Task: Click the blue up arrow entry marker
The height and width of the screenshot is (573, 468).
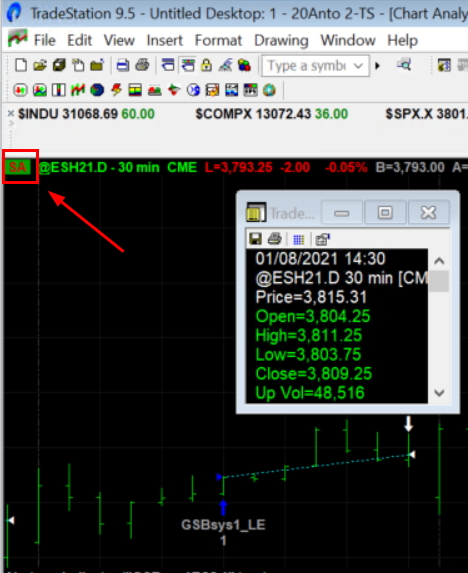Action: [x=223, y=508]
